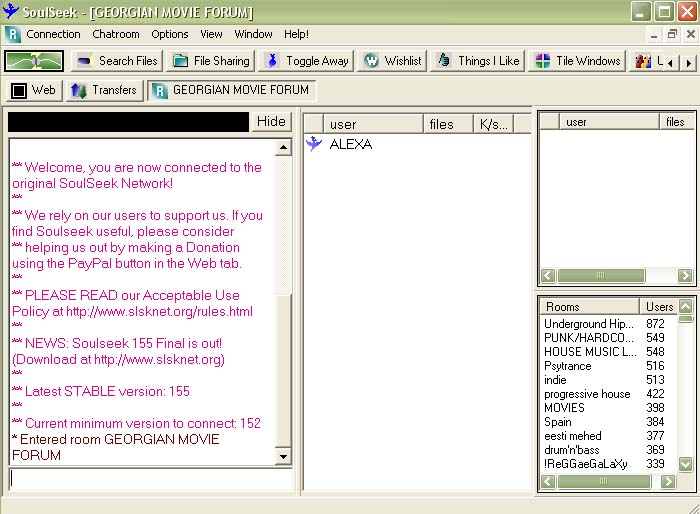The width and height of the screenshot is (700, 514).
Task: Click the Rooms column header
Action: (x=589, y=307)
